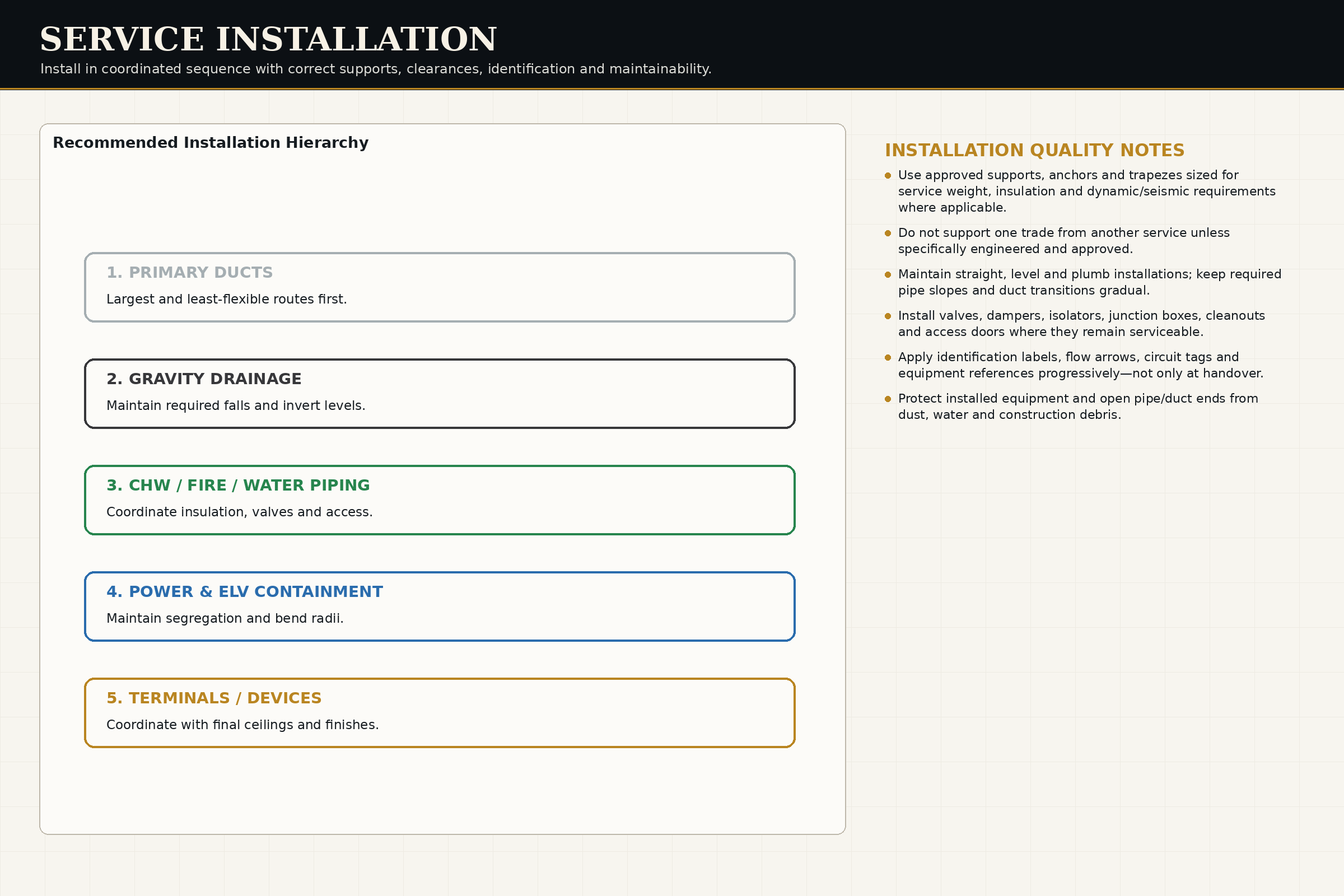Click 'Coordinate with final ceilings and finishes.'
The image size is (1344, 896).
(243, 725)
